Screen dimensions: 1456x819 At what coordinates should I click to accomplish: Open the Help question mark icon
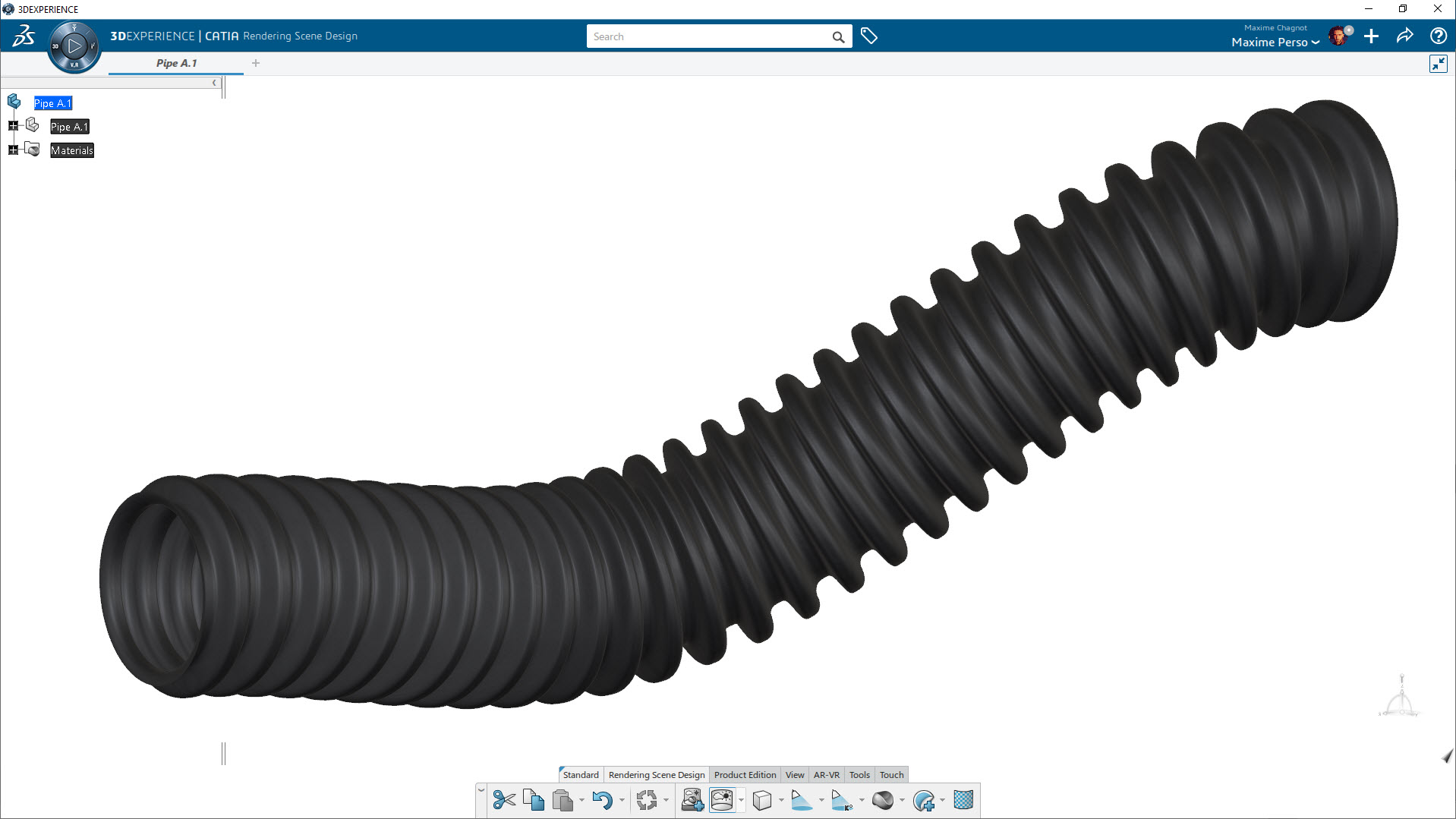click(1438, 36)
